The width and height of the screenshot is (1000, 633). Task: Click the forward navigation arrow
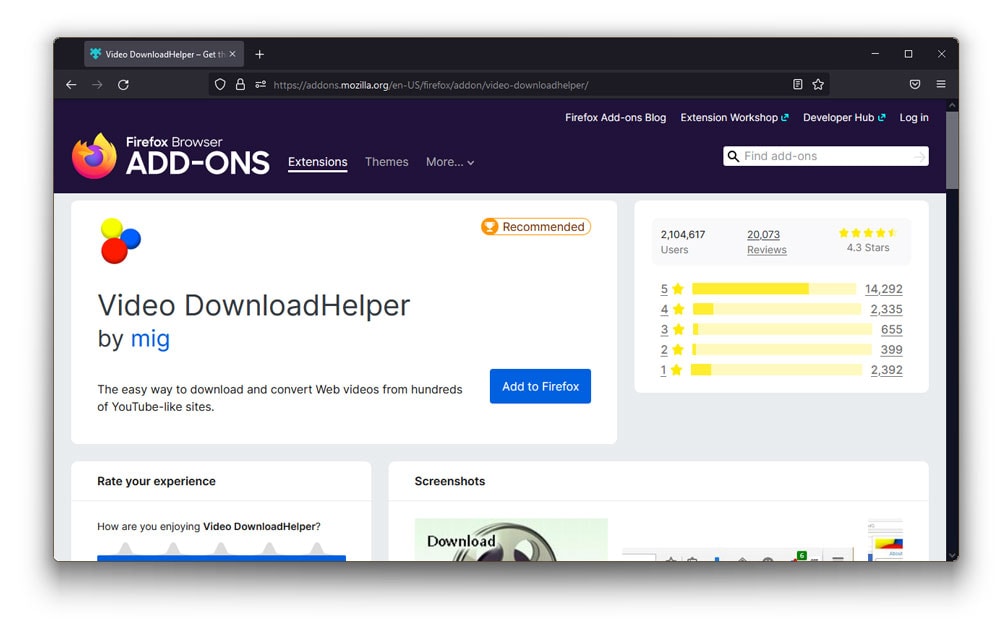pos(97,85)
